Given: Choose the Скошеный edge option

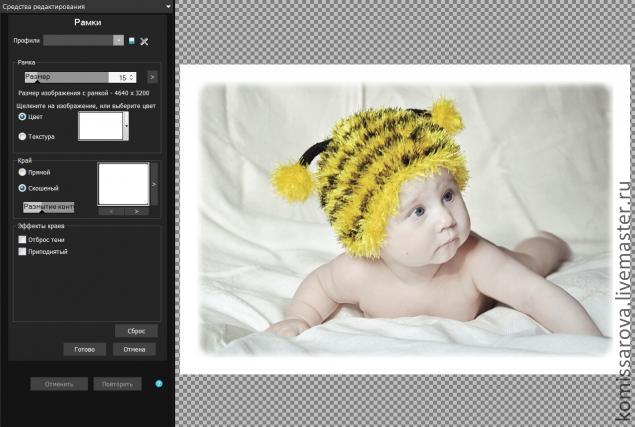Looking at the screenshot, I should (x=22, y=188).
